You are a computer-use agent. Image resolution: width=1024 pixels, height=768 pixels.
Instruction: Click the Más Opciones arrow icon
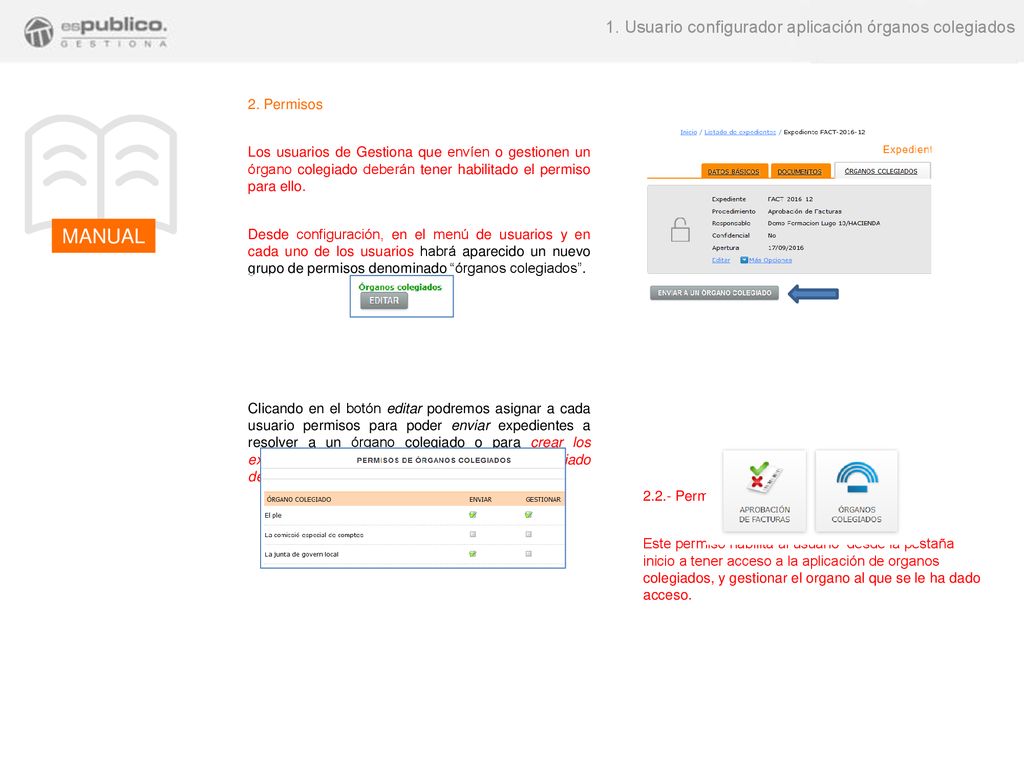(x=744, y=260)
